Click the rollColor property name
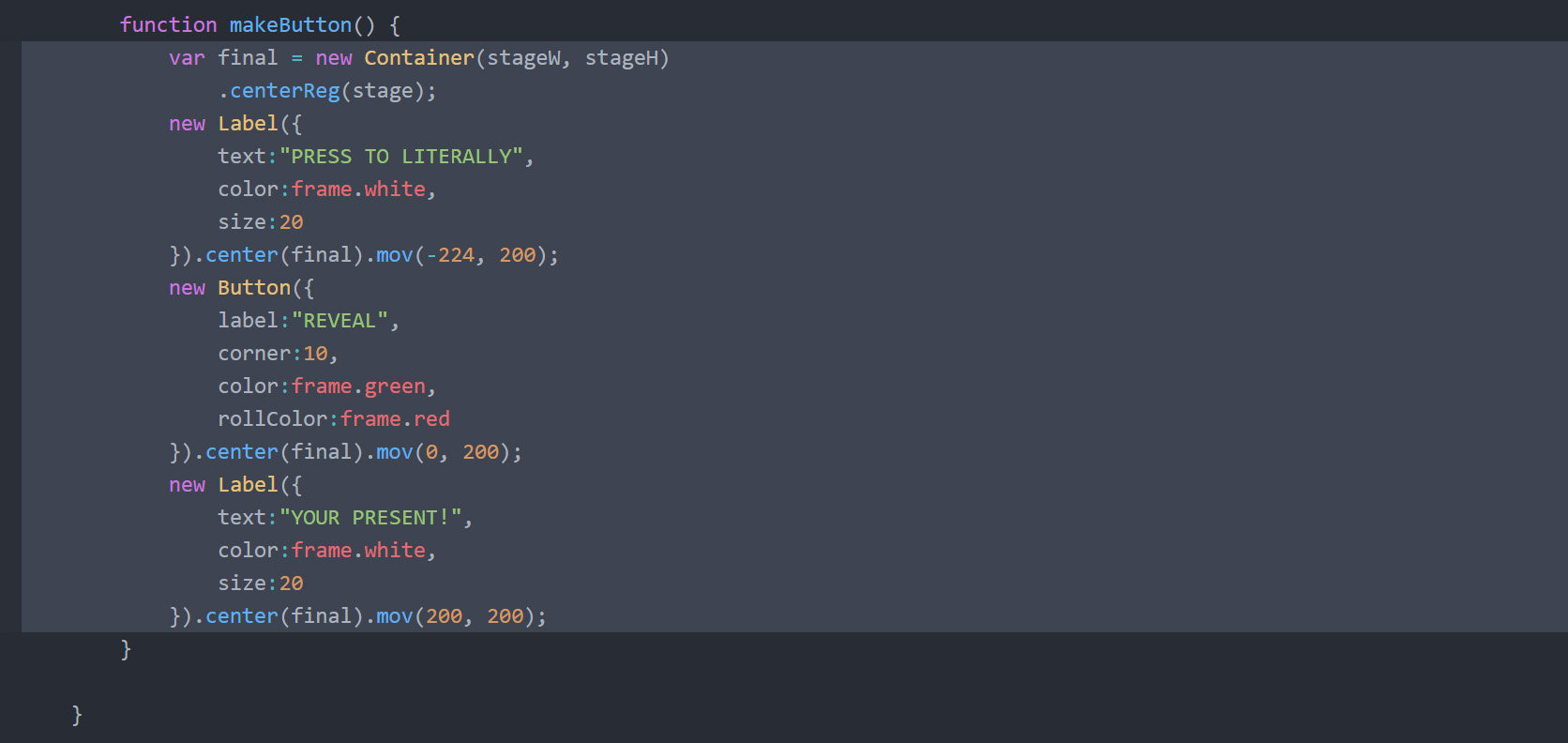1568x743 pixels. tap(272, 419)
